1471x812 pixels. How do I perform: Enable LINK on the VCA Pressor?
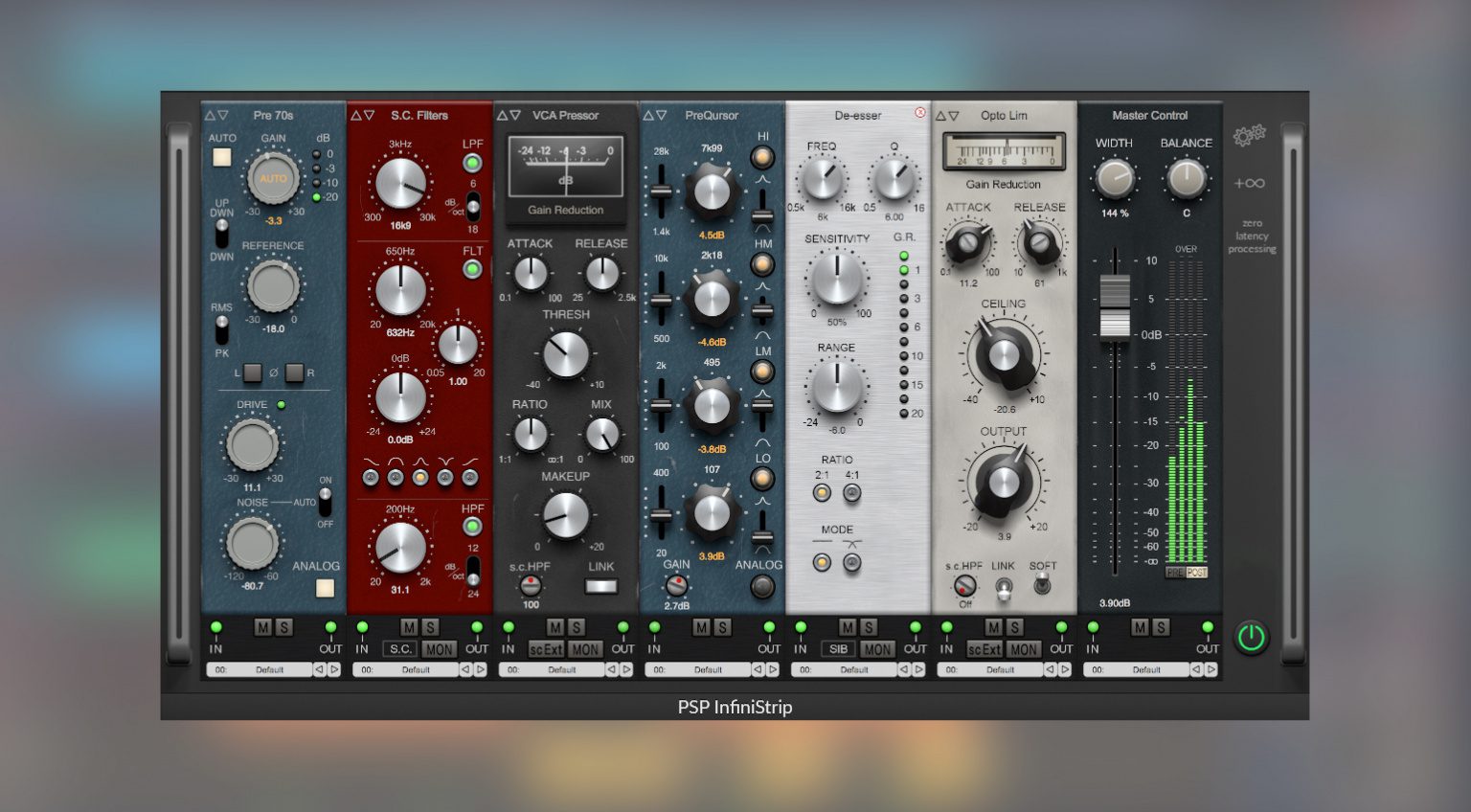coord(600,586)
